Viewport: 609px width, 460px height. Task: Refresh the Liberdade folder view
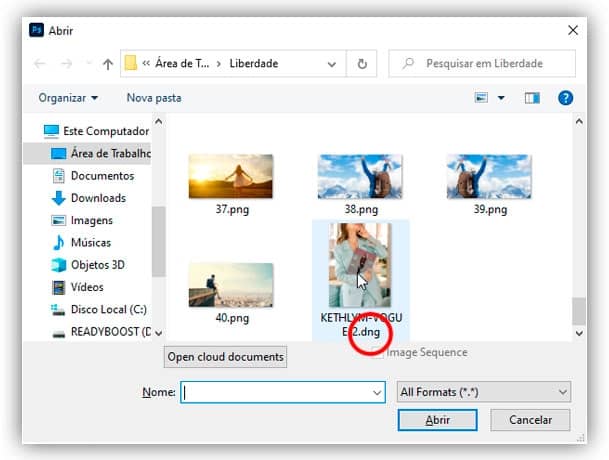(x=362, y=63)
